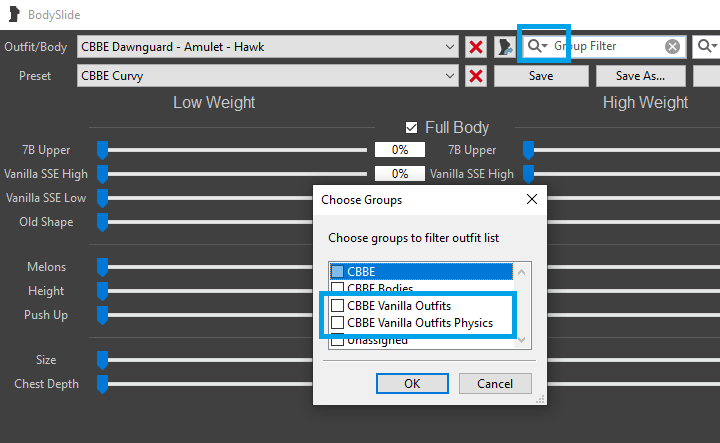The width and height of the screenshot is (720, 443).
Task: Open group filter magnifier menu
Action: tap(537, 46)
